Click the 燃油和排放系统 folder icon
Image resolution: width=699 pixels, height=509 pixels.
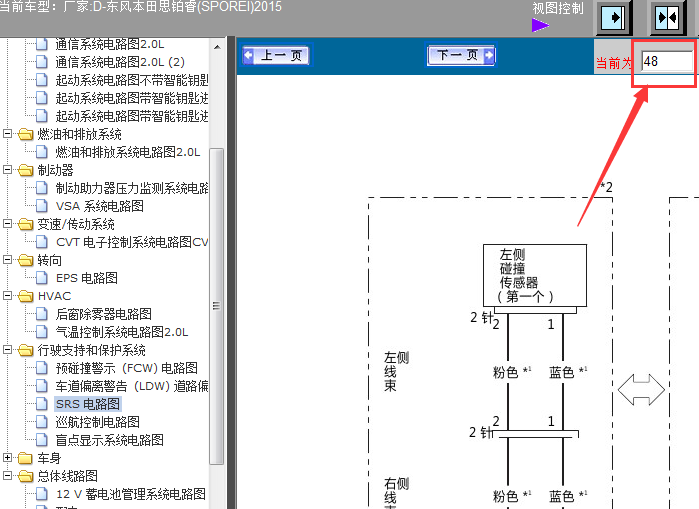coord(26,134)
